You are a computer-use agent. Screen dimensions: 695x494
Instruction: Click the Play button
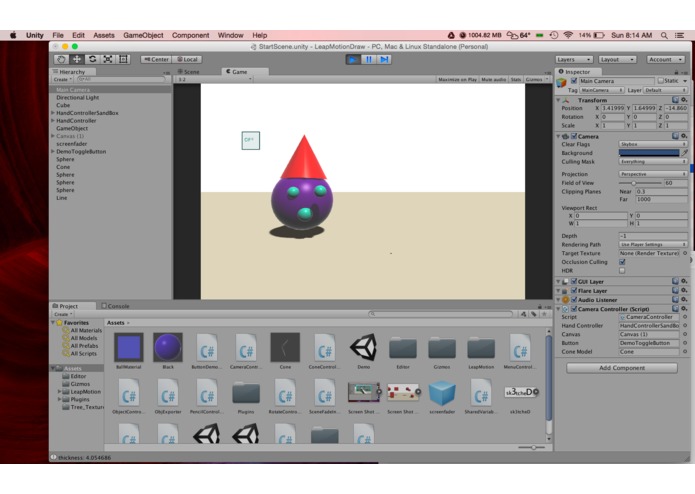point(353,59)
